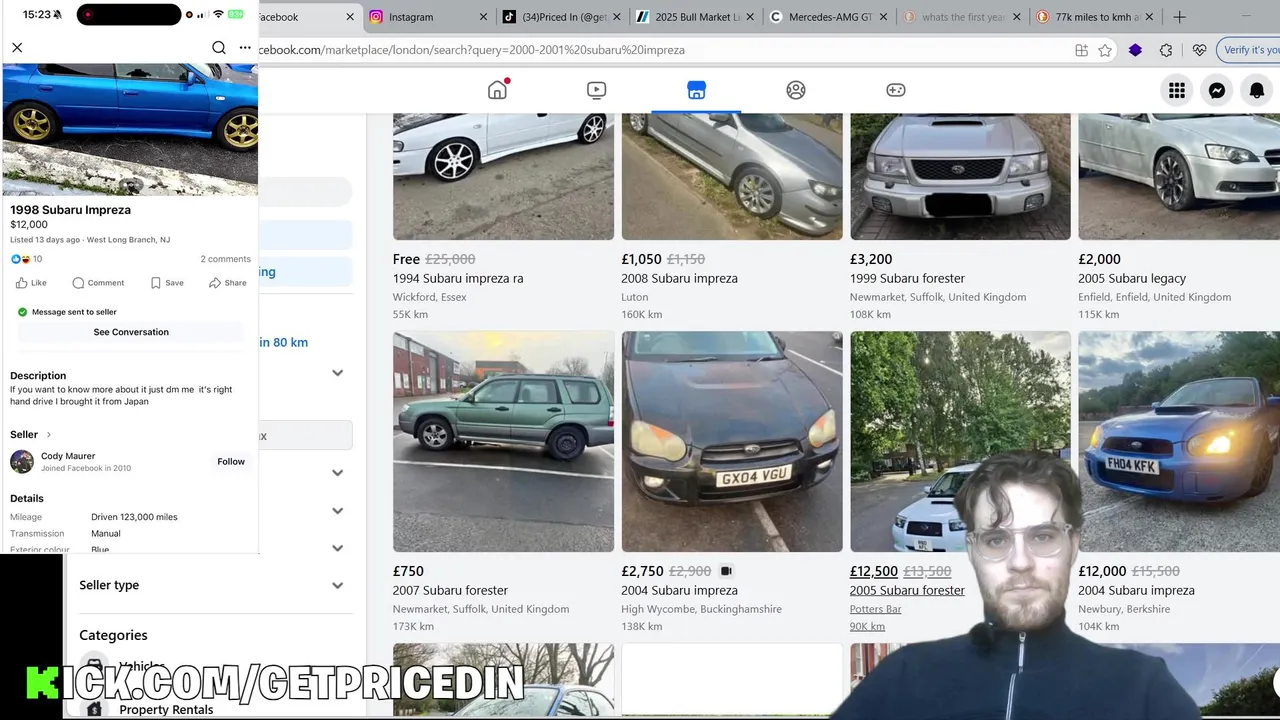Close the 77k miles to kmh tab

pyautogui.click(x=1151, y=17)
